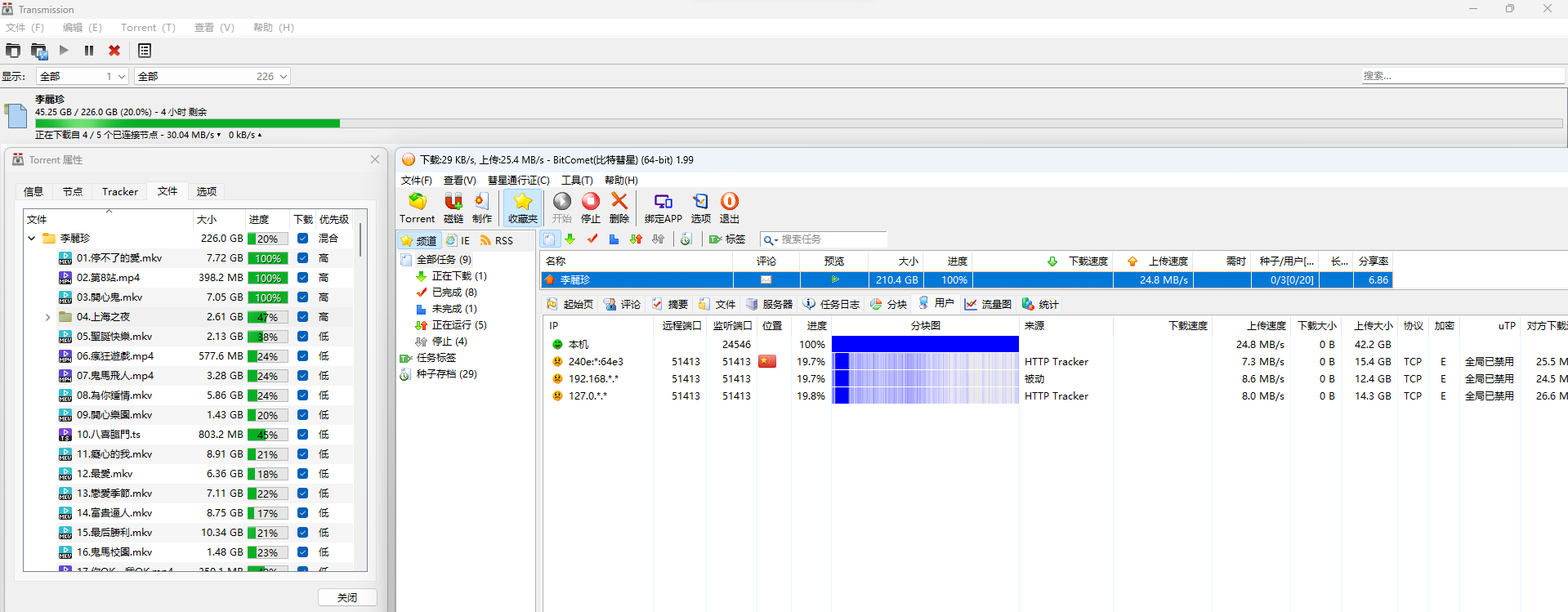Switch to the RSS channel tab
Viewport: 1568px width, 612px height.
click(x=497, y=240)
